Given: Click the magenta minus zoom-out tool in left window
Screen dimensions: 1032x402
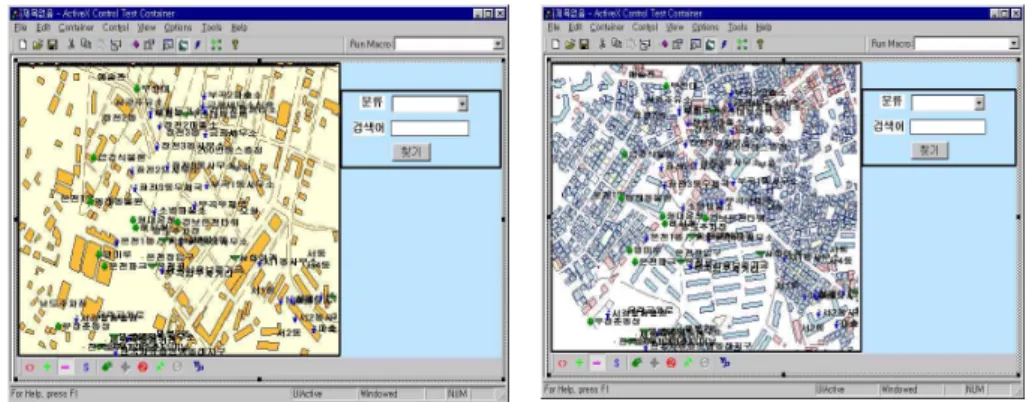Looking at the screenshot, I should (65, 366).
